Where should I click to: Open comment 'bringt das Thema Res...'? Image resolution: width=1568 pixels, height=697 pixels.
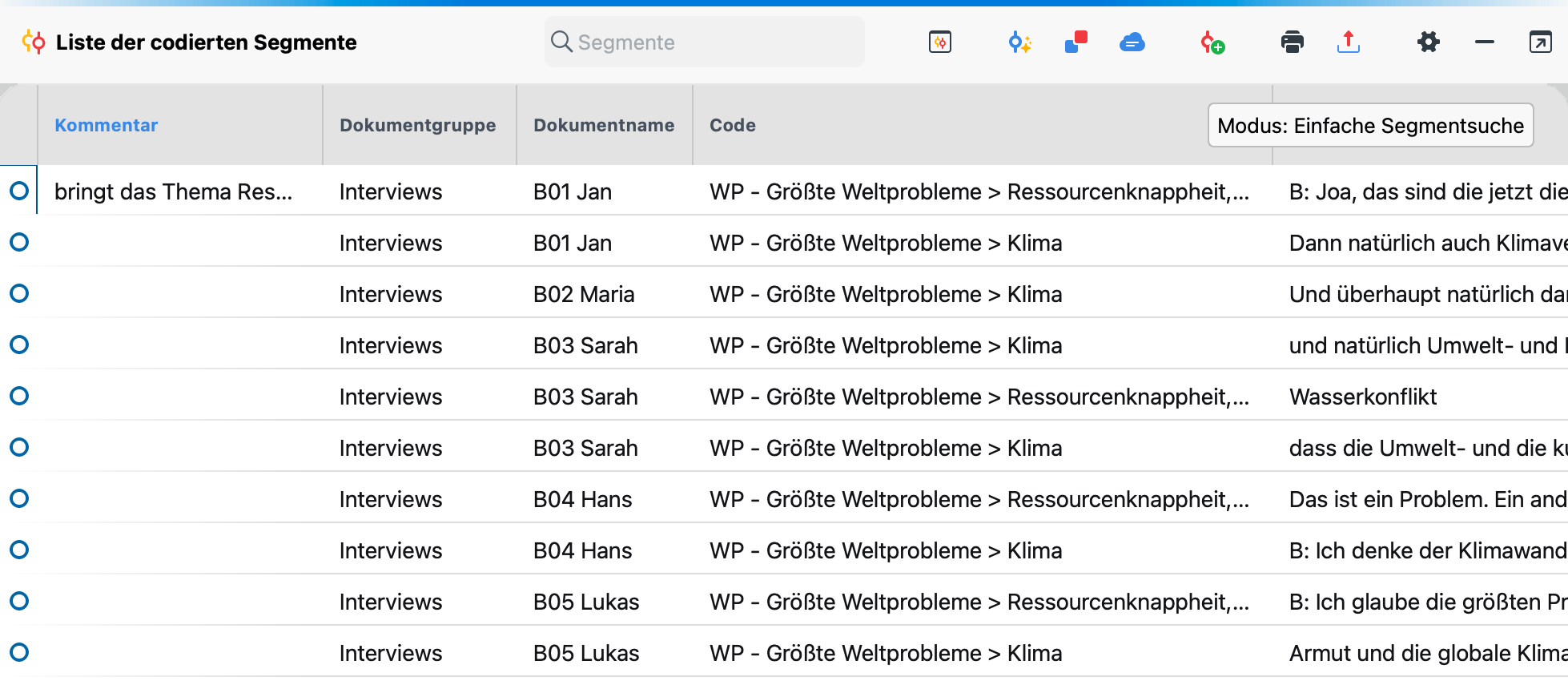click(x=174, y=192)
